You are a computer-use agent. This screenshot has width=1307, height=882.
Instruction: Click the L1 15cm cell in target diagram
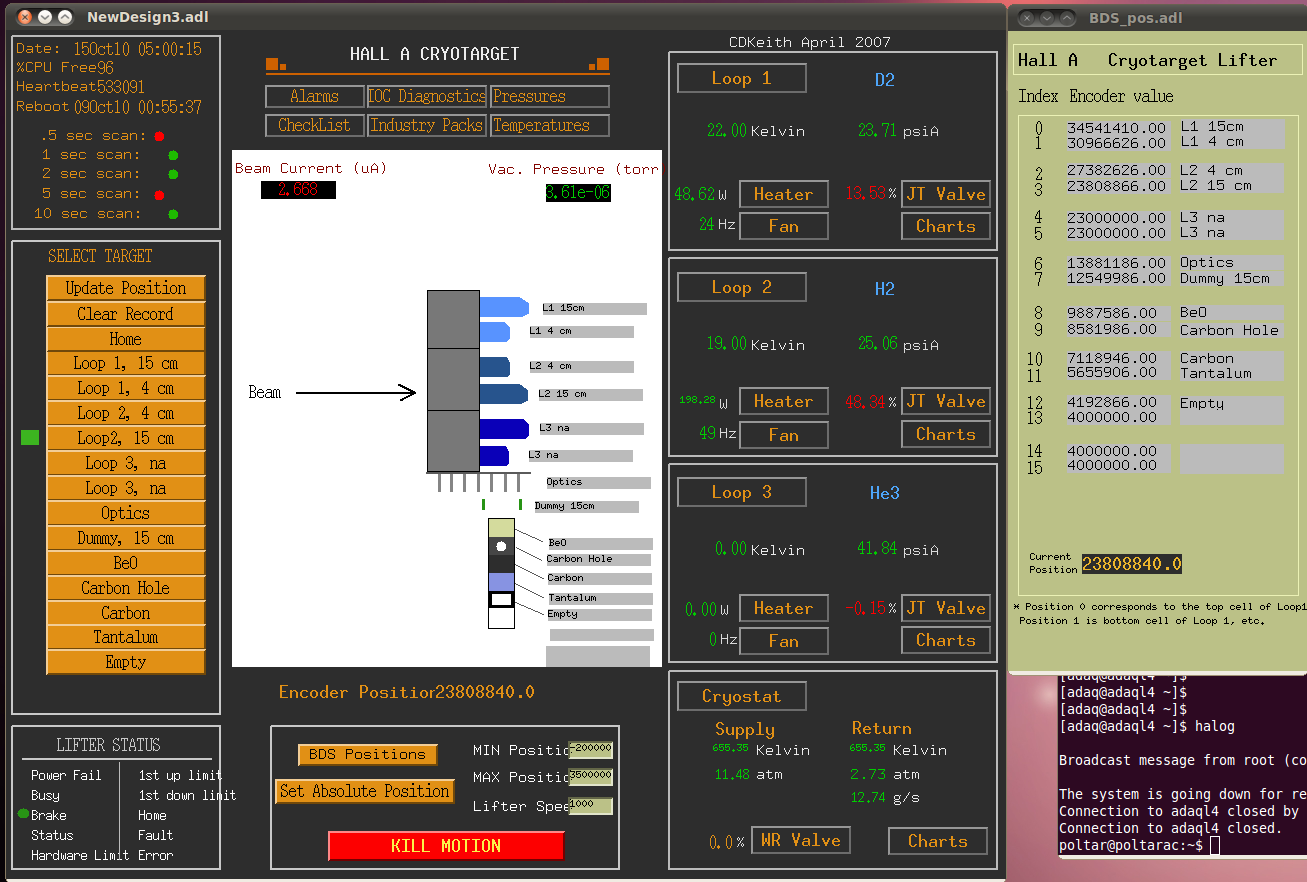pos(504,307)
